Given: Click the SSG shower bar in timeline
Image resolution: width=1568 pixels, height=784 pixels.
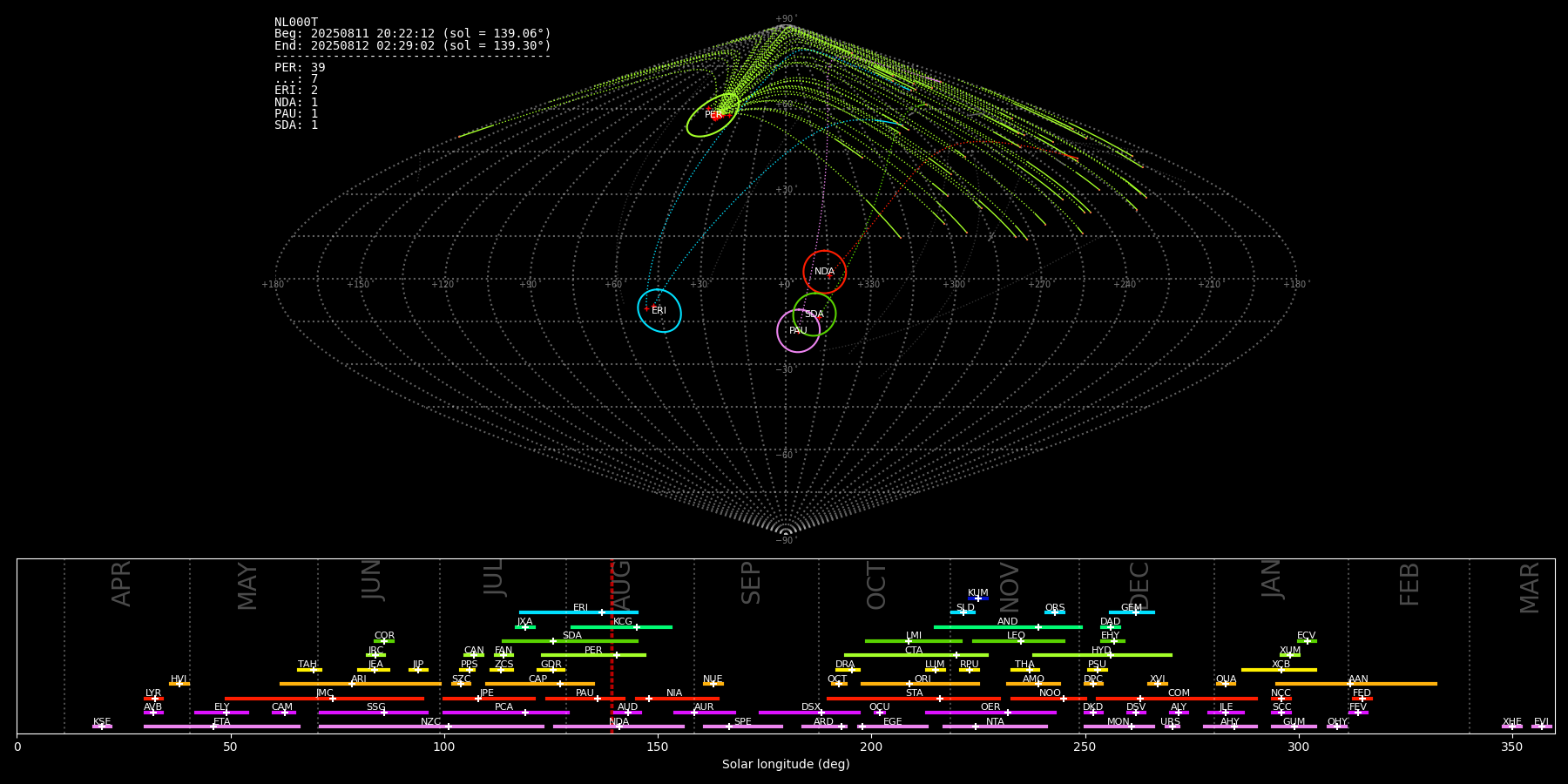Looking at the screenshot, I should tap(374, 713).
